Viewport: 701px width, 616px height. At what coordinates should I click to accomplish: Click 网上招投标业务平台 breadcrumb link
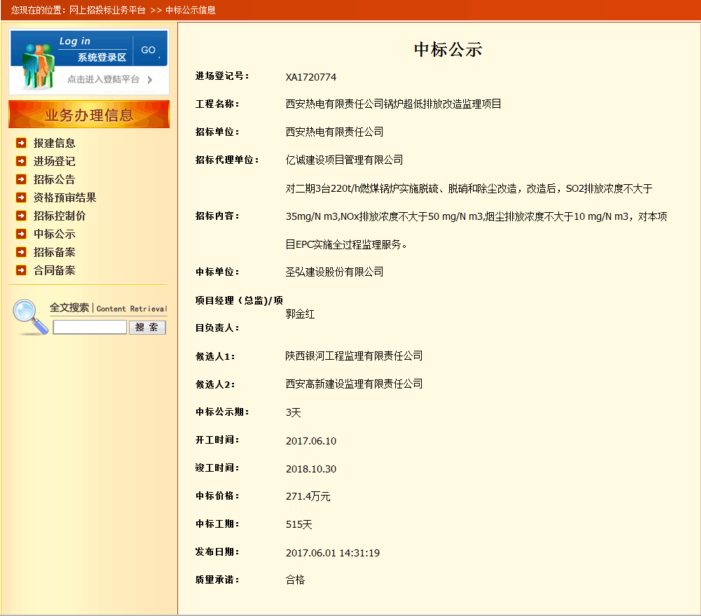(107, 10)
